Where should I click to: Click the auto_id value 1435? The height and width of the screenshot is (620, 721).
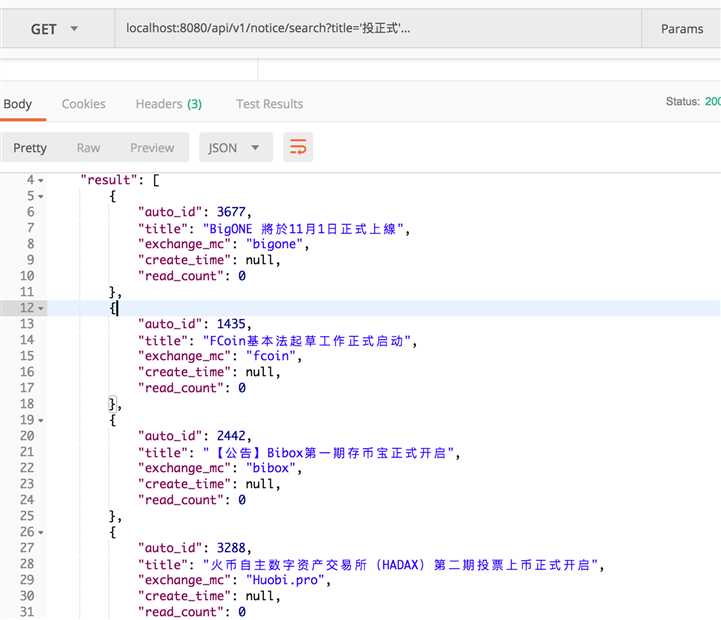[x=231, y=324]
